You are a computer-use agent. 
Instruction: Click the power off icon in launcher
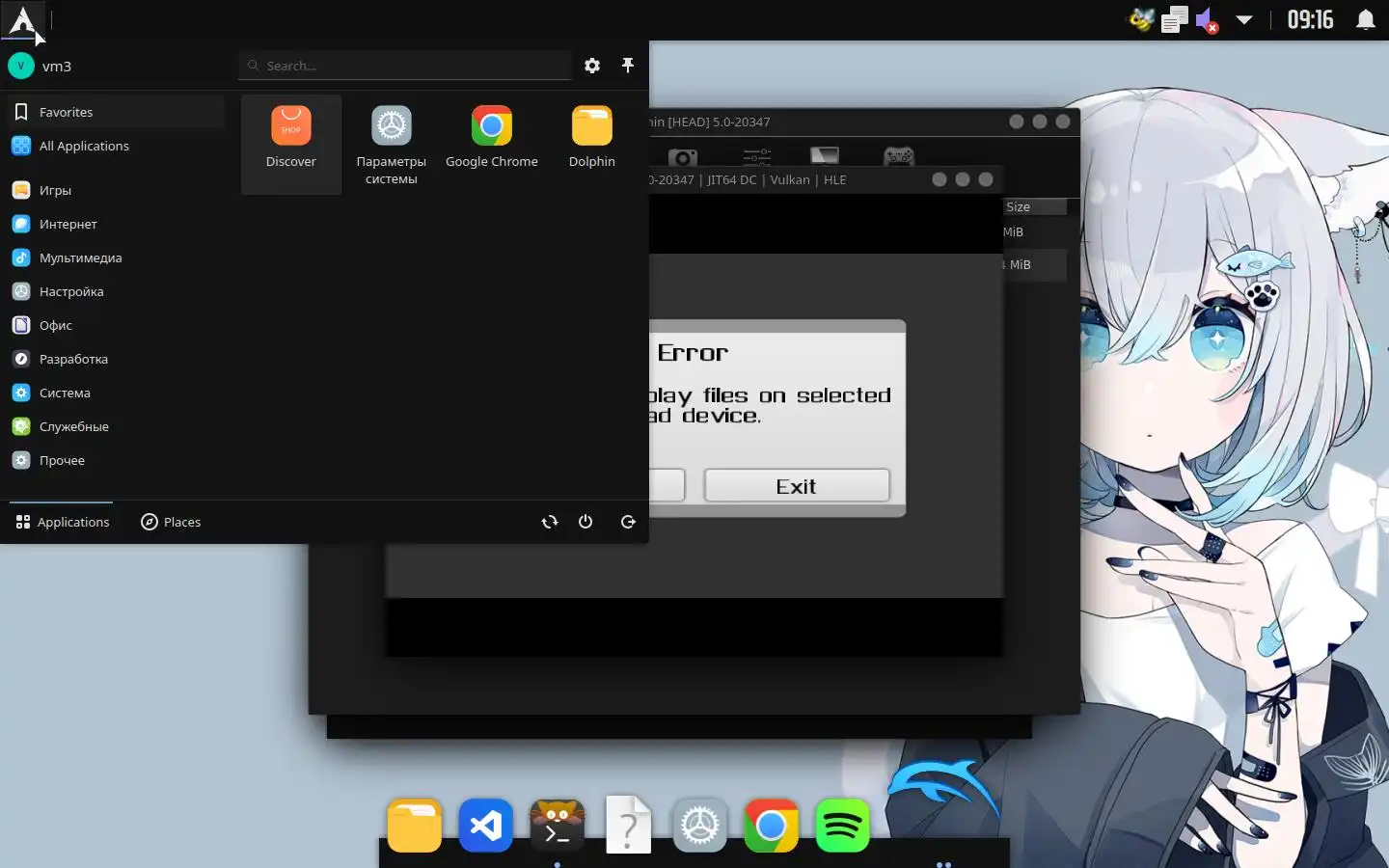pyautogui.click(x=586, y=522)
